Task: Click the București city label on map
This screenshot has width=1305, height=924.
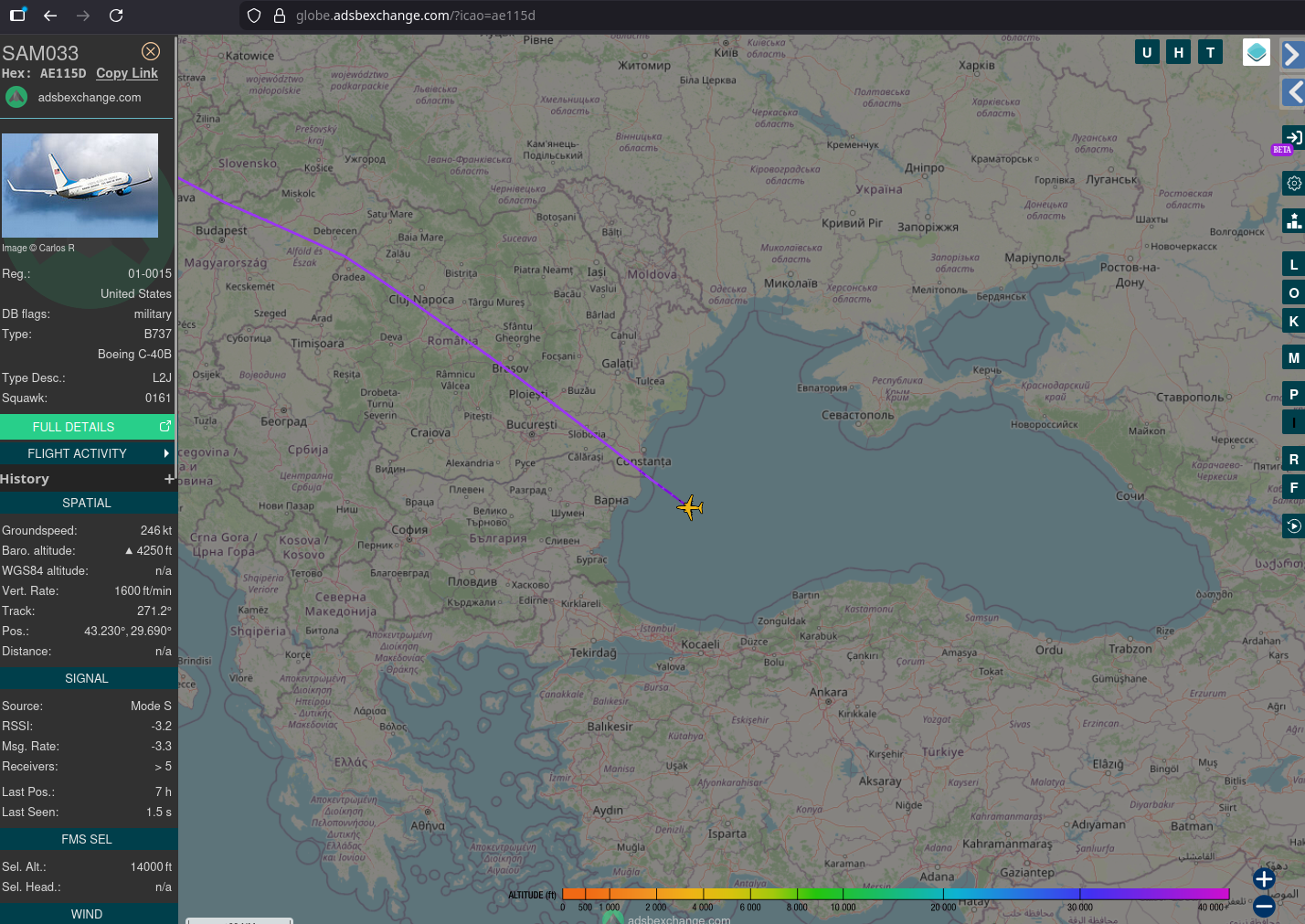Action: click(532, 424)
